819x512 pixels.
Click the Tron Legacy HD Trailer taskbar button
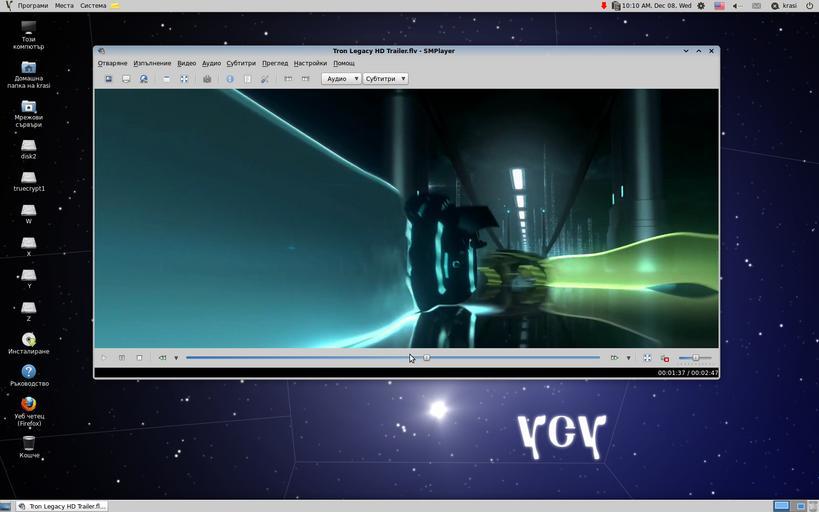pos(60,506)
